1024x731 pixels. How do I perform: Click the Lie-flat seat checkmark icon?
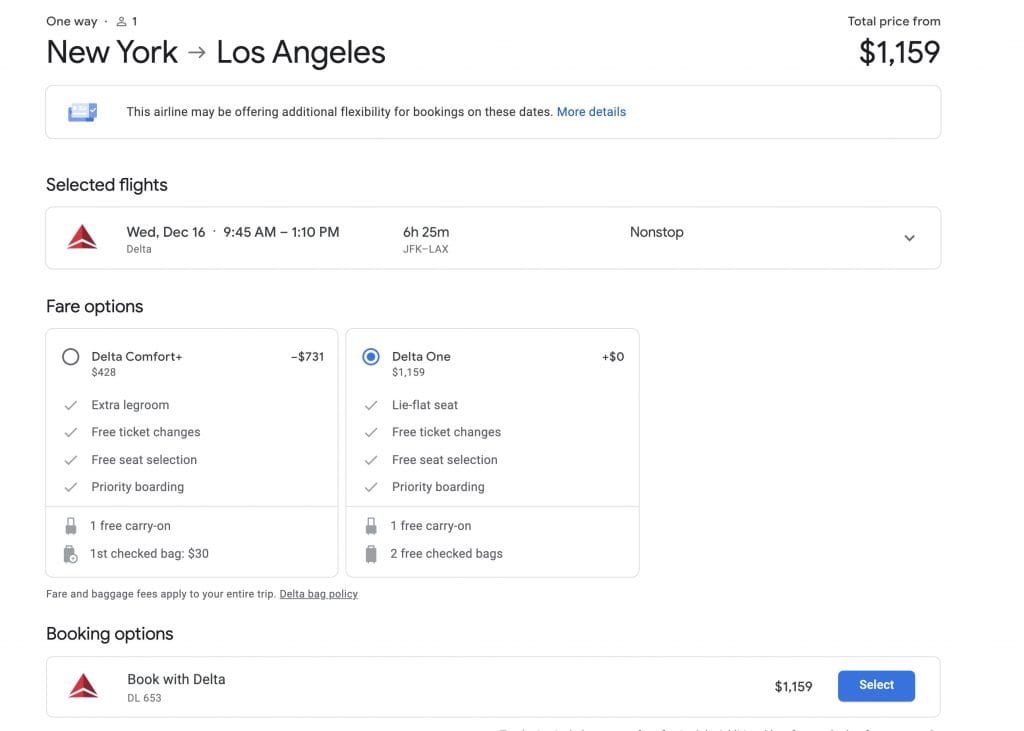click(x=371, y=406)
